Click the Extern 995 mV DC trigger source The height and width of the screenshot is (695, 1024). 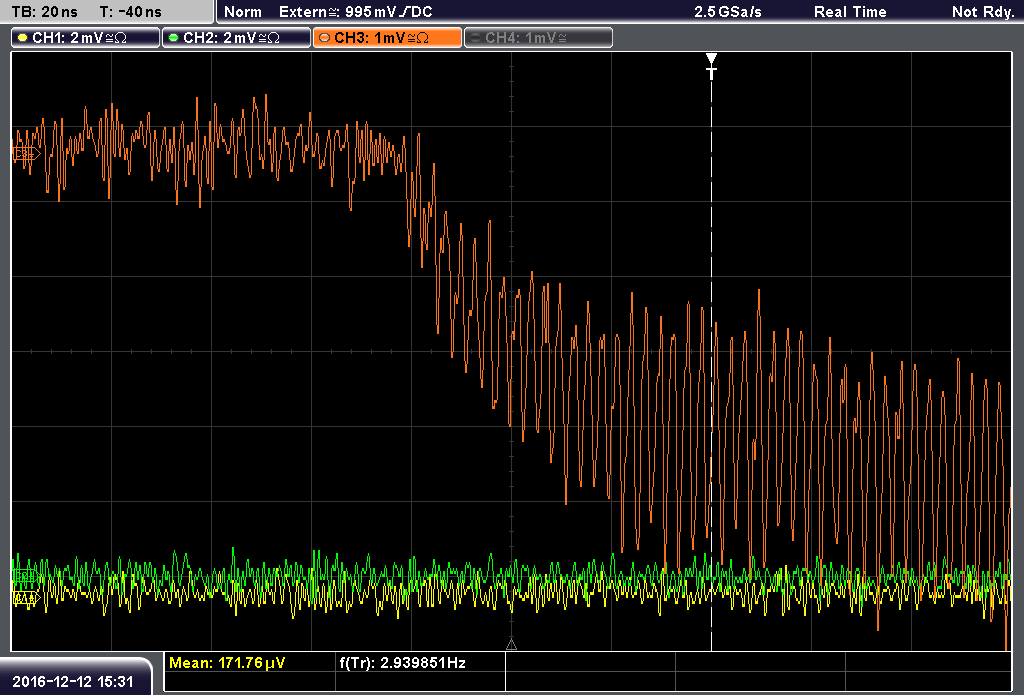355,12
